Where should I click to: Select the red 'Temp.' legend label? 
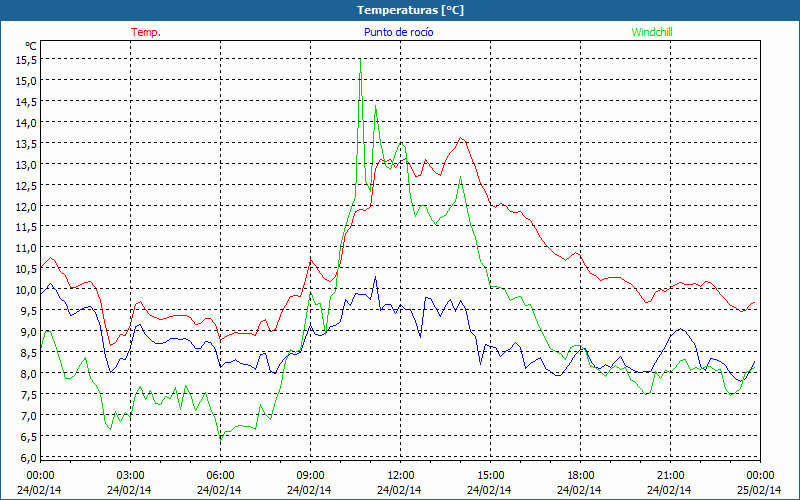click(146, 32)
